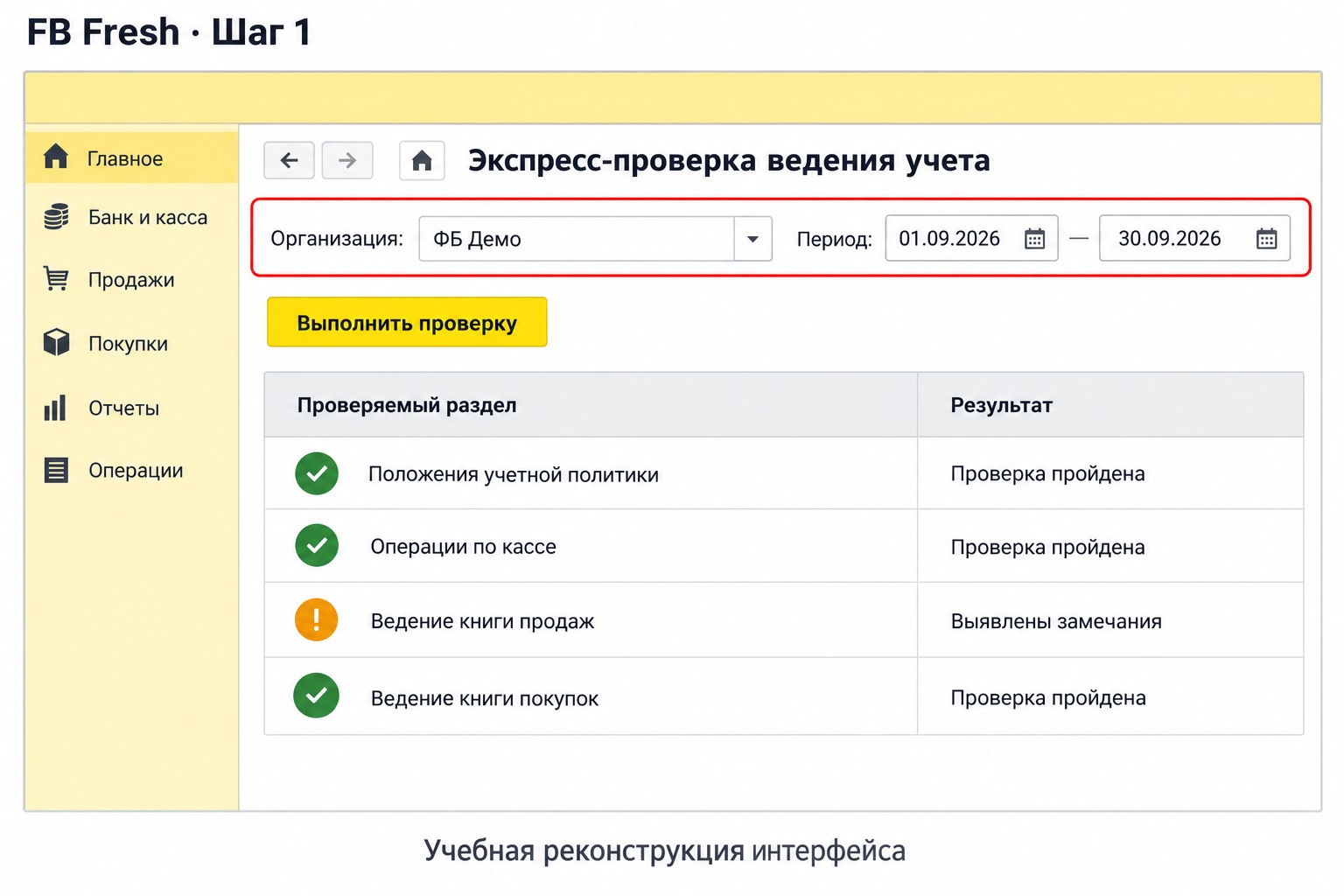
Task: Click the cart icon beside Продажи
Action: [56, 279]
